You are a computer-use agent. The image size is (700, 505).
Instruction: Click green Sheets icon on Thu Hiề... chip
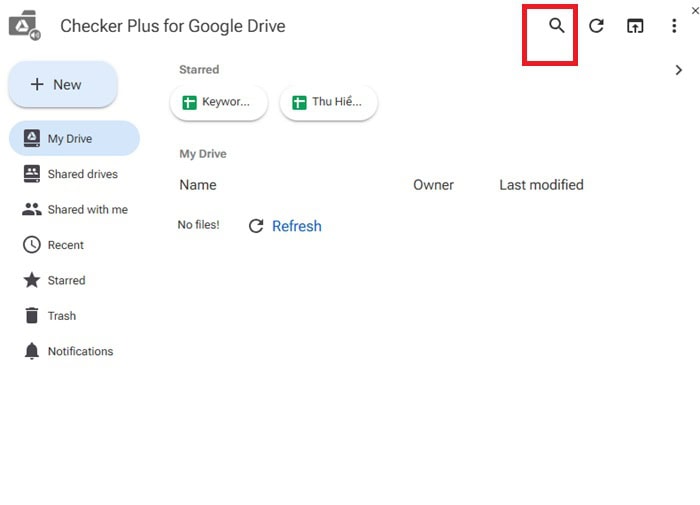coord(299,102)
